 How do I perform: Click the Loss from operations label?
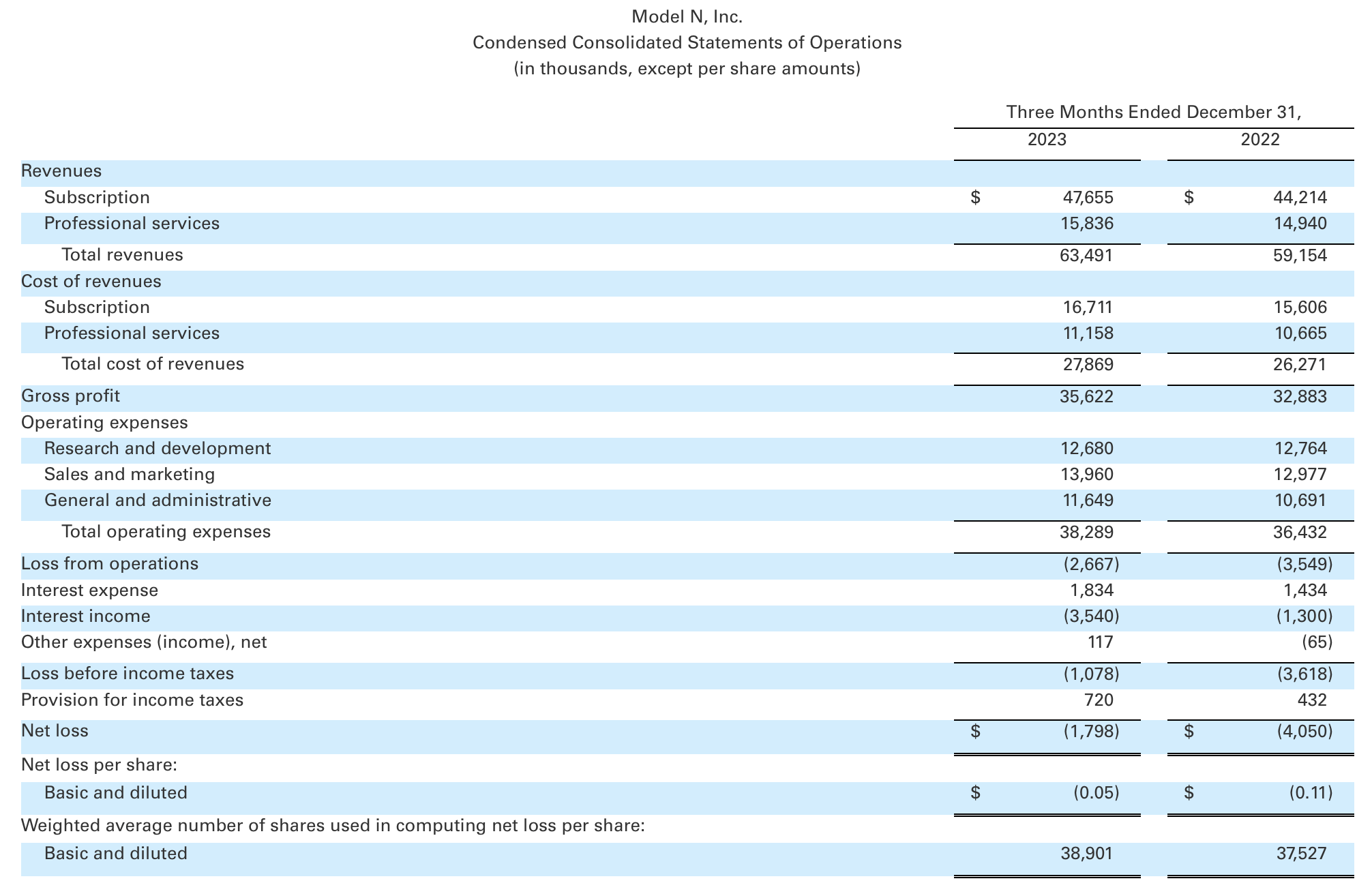coord(110,563)
